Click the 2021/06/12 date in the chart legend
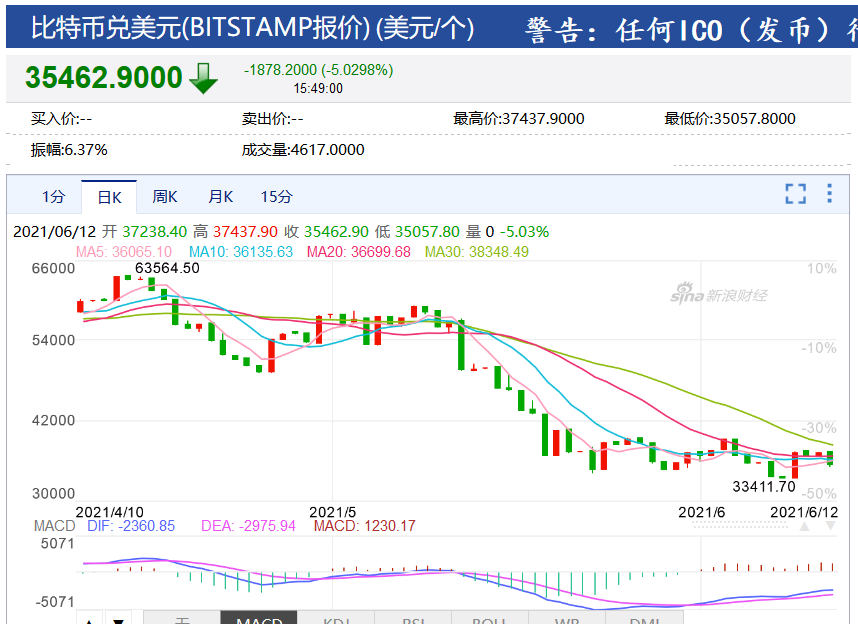The width and height of the screenshot is (858, 624). (x=55, y=232)
